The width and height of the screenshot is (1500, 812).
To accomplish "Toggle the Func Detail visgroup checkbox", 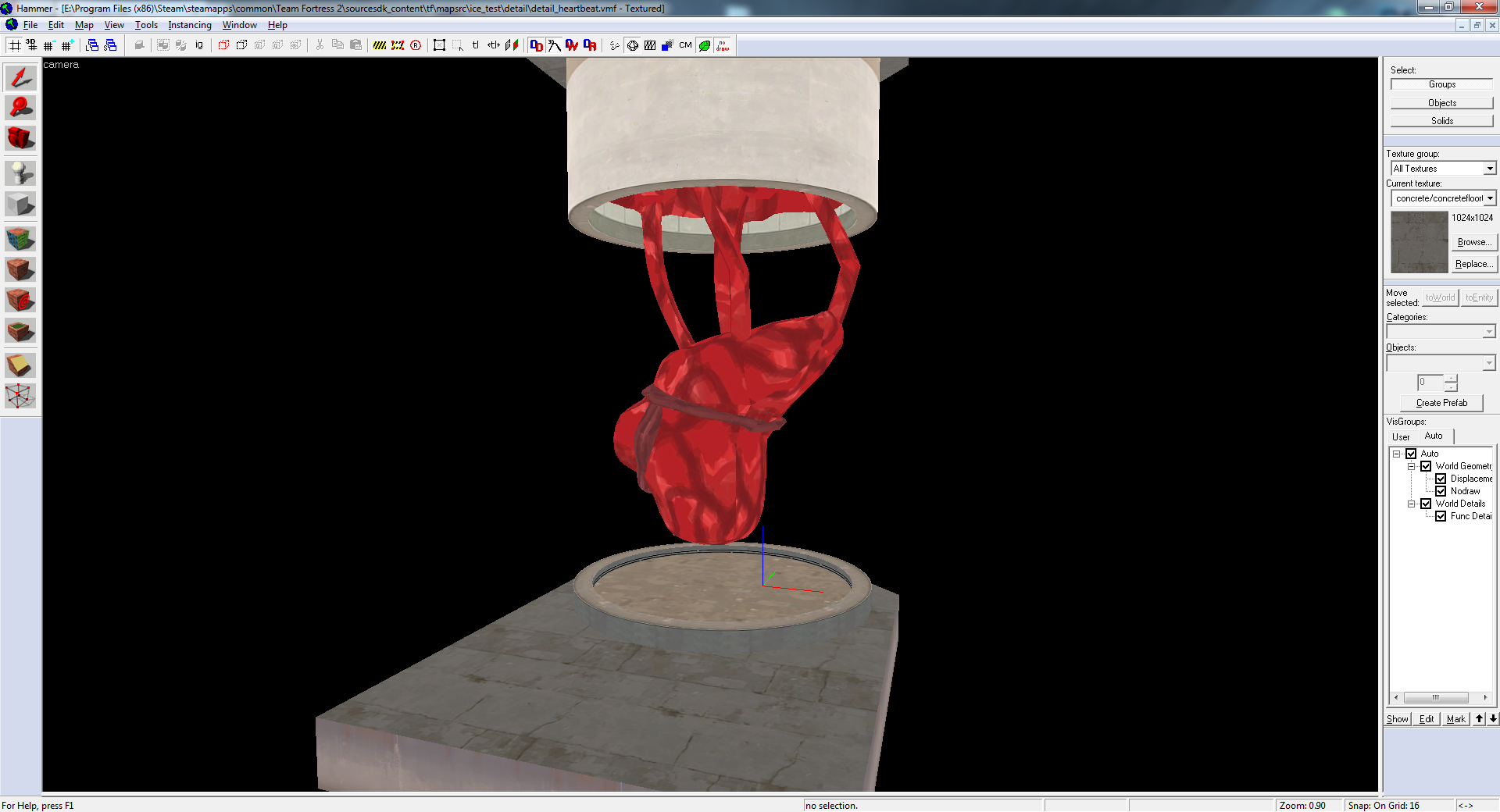I will tap(1441, 516).
